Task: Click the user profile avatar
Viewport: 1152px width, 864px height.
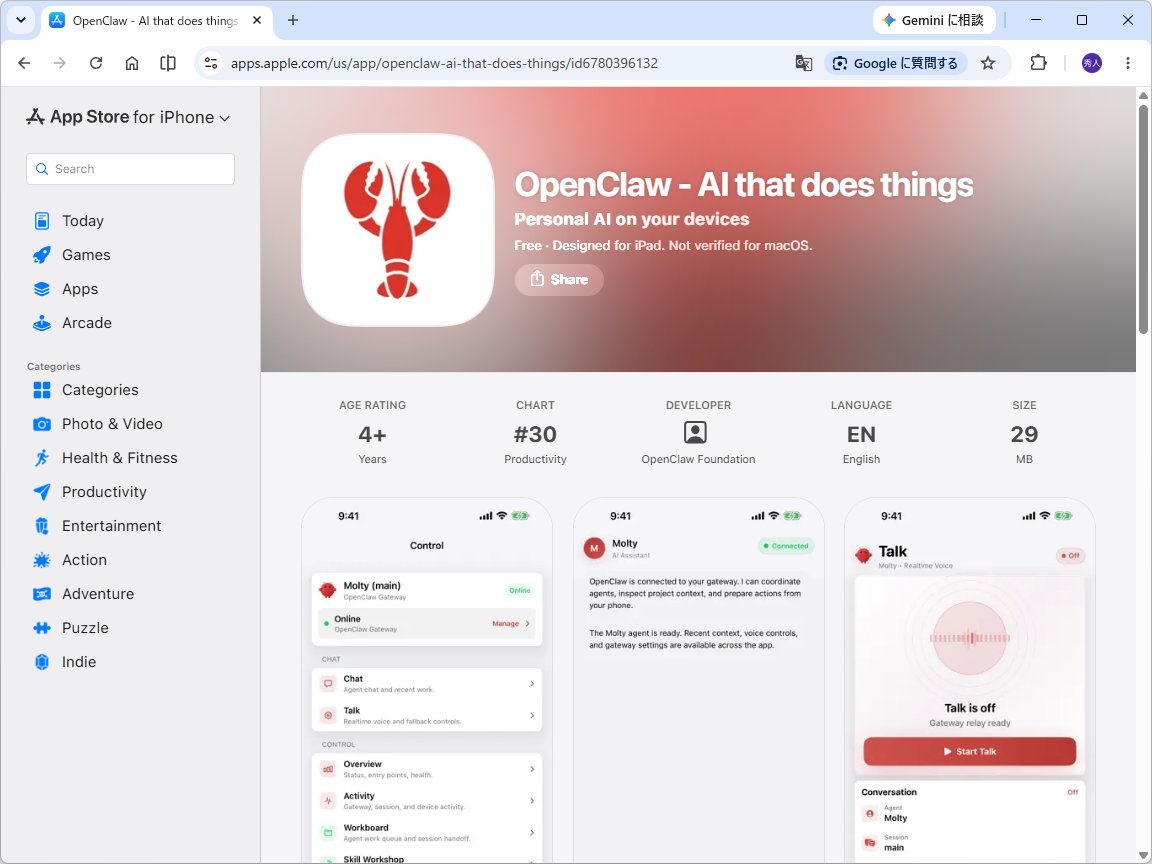Action: [x=1091, y=63]
